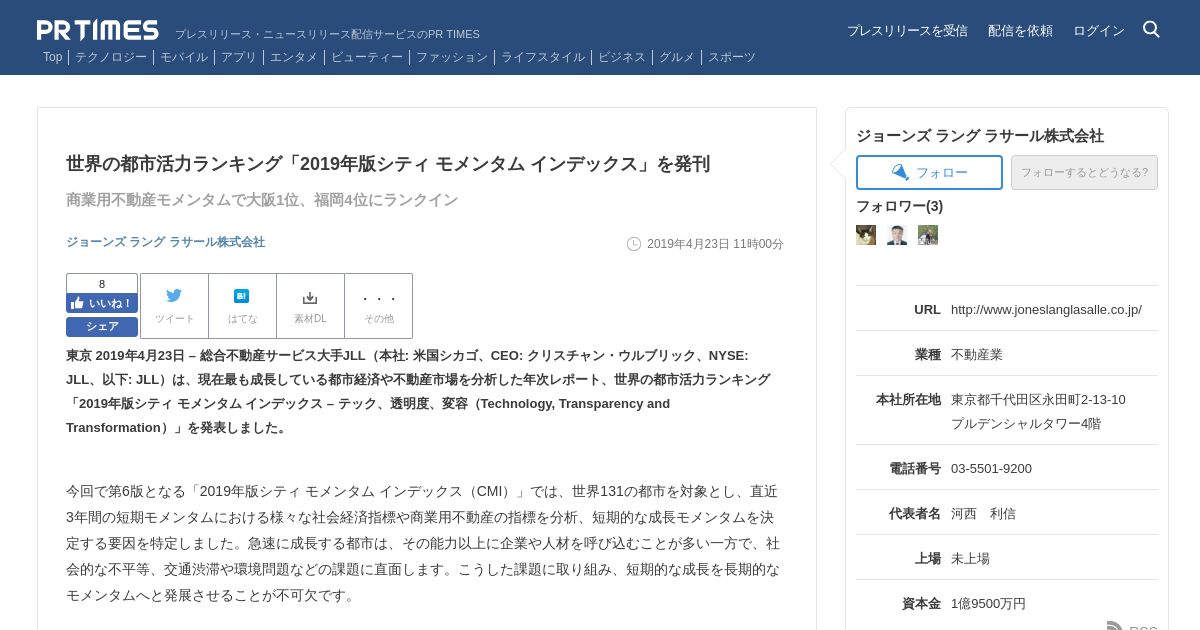The height and width of the screenshot is (630, 1200).
Task: Open ビジネス category
Action: click(x=622, y=57)
